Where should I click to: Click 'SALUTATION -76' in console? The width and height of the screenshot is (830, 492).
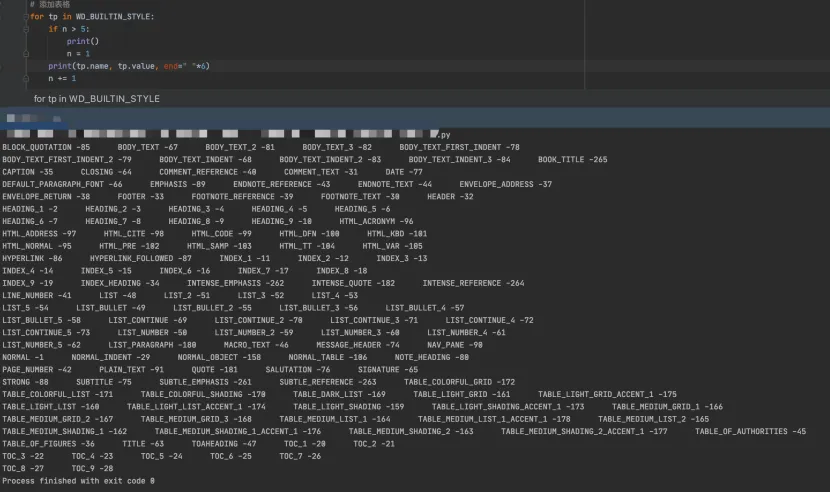(x=298, y=370)
